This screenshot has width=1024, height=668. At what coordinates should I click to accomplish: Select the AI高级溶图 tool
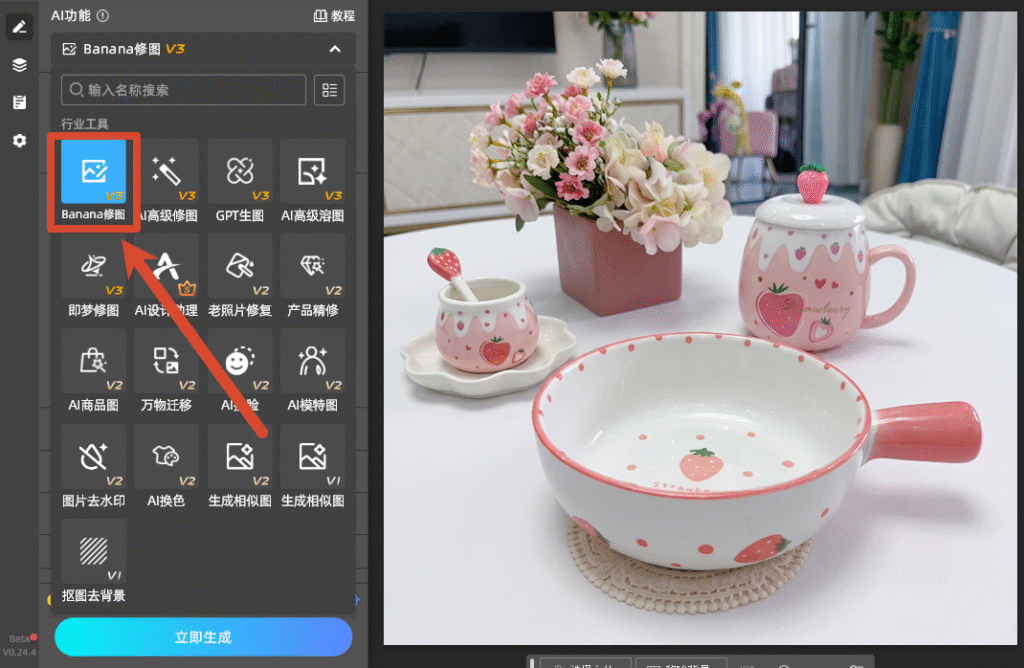(x=313, y=181)
